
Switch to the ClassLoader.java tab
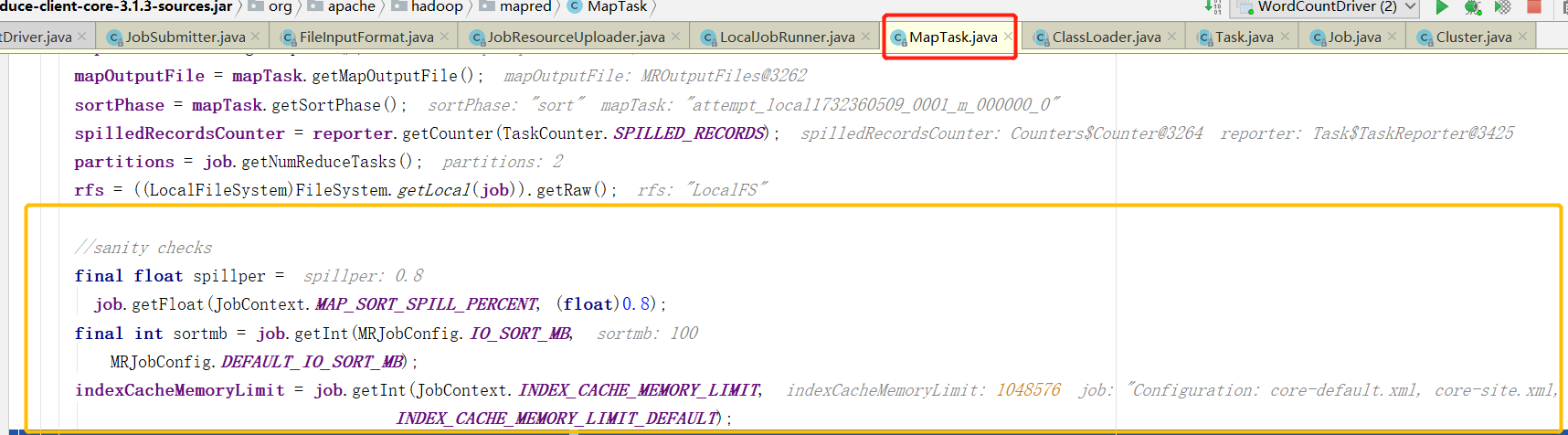tap(1107, 37)
